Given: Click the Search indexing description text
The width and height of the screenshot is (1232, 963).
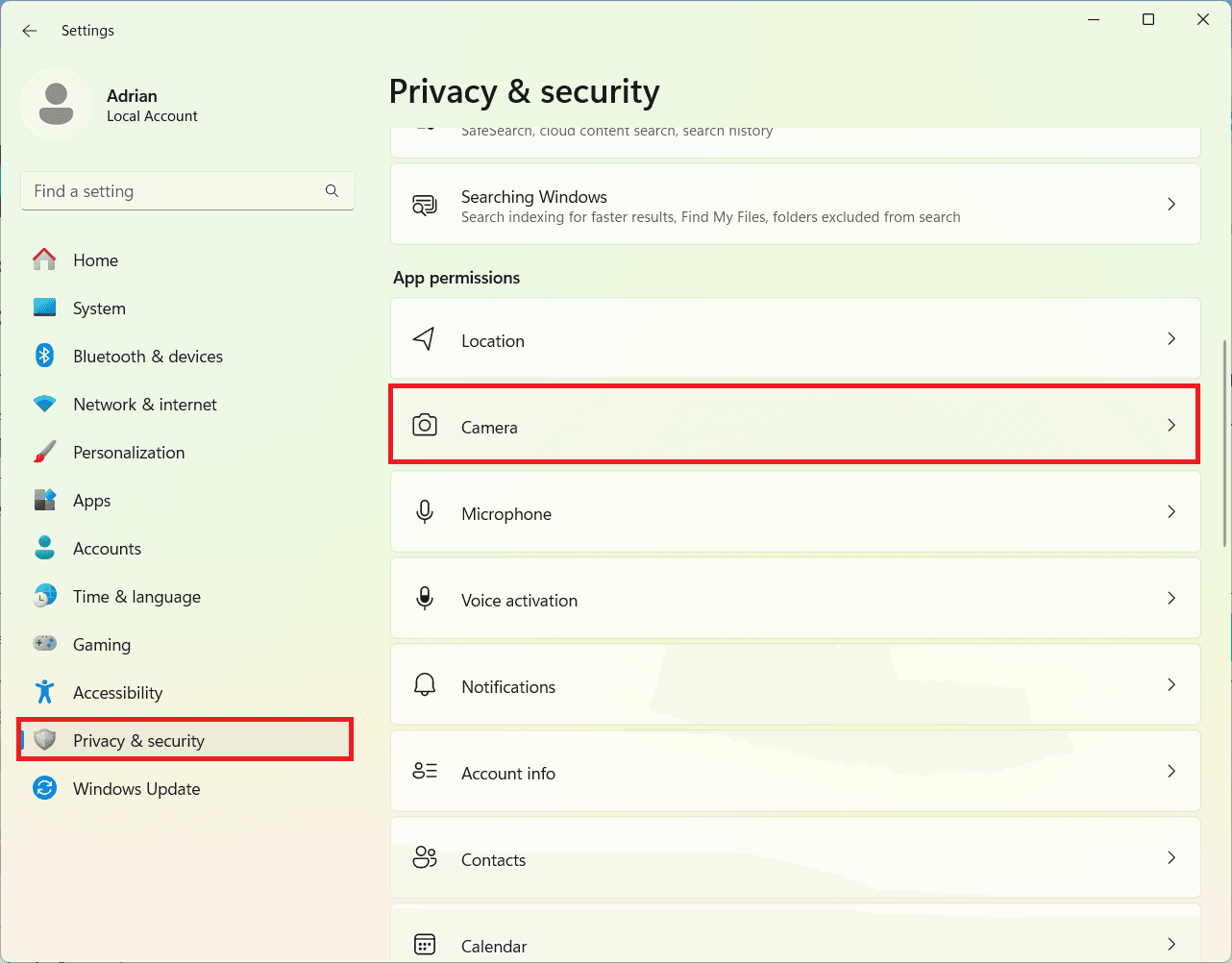Looking at the screenshot, I should pos(711,217).
